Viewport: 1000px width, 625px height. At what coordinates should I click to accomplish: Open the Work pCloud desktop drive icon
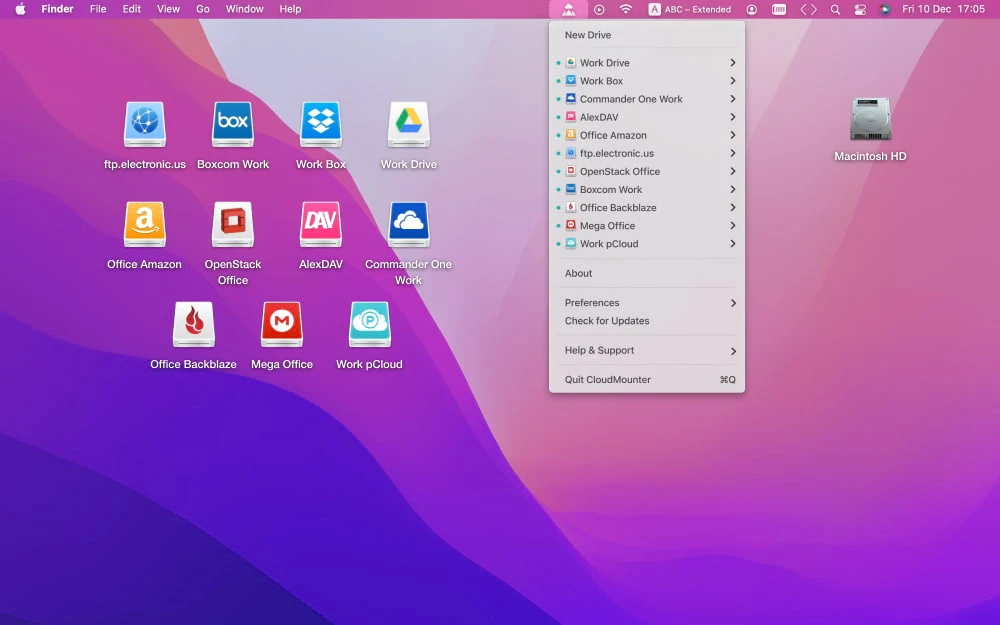pos(370,325)
